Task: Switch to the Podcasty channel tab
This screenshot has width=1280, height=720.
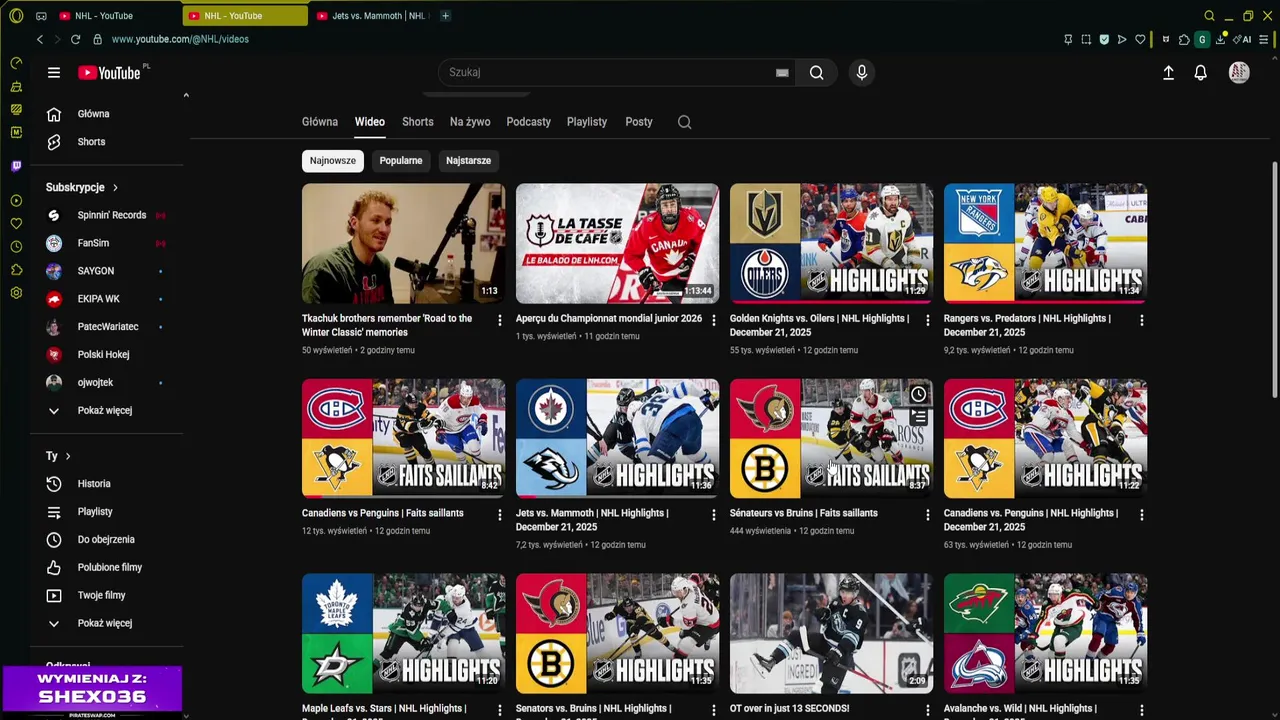Action: (529, 122)
